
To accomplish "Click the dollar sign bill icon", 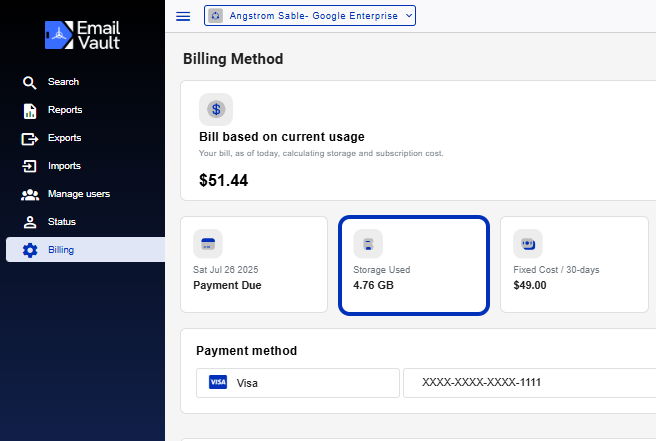I will pos(216,110).
